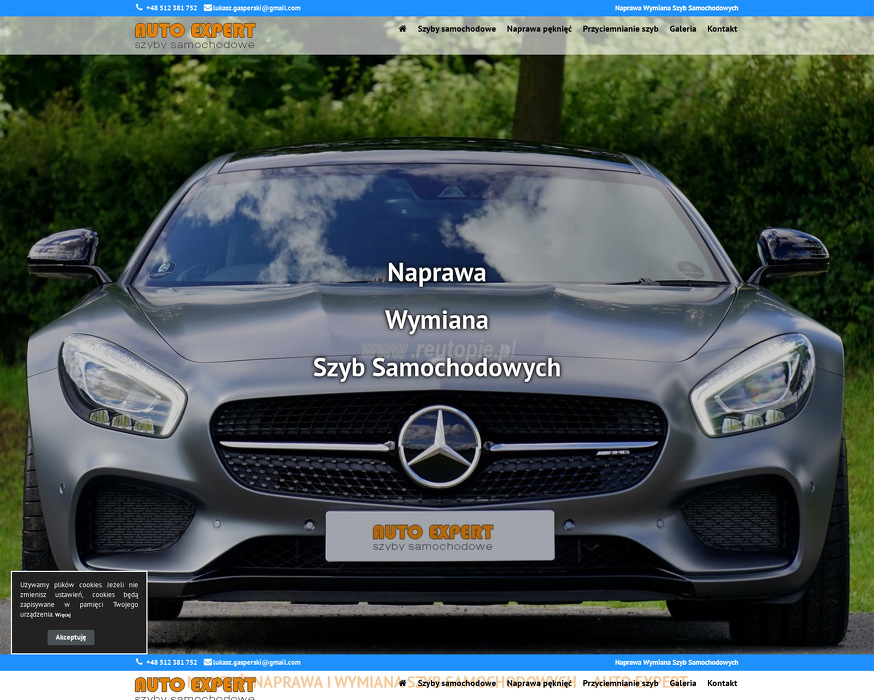Open Przyciemnianie szyb in bottom navigation
874x700 pixels.
click(620, 683)
